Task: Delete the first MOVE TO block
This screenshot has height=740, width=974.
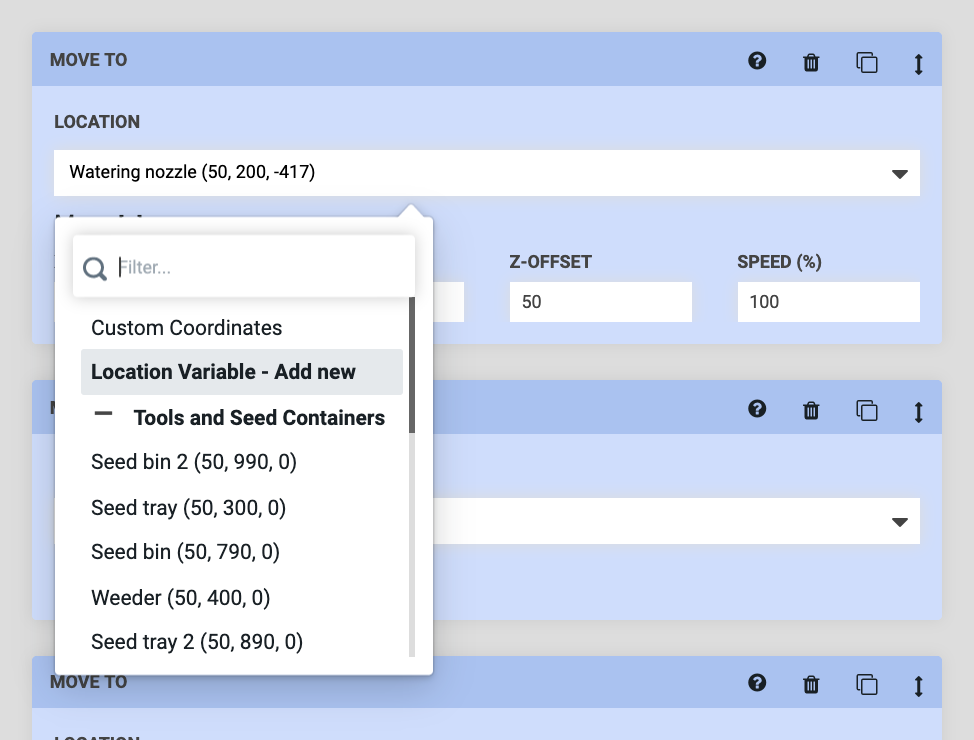Action: (x=810, y=61)
